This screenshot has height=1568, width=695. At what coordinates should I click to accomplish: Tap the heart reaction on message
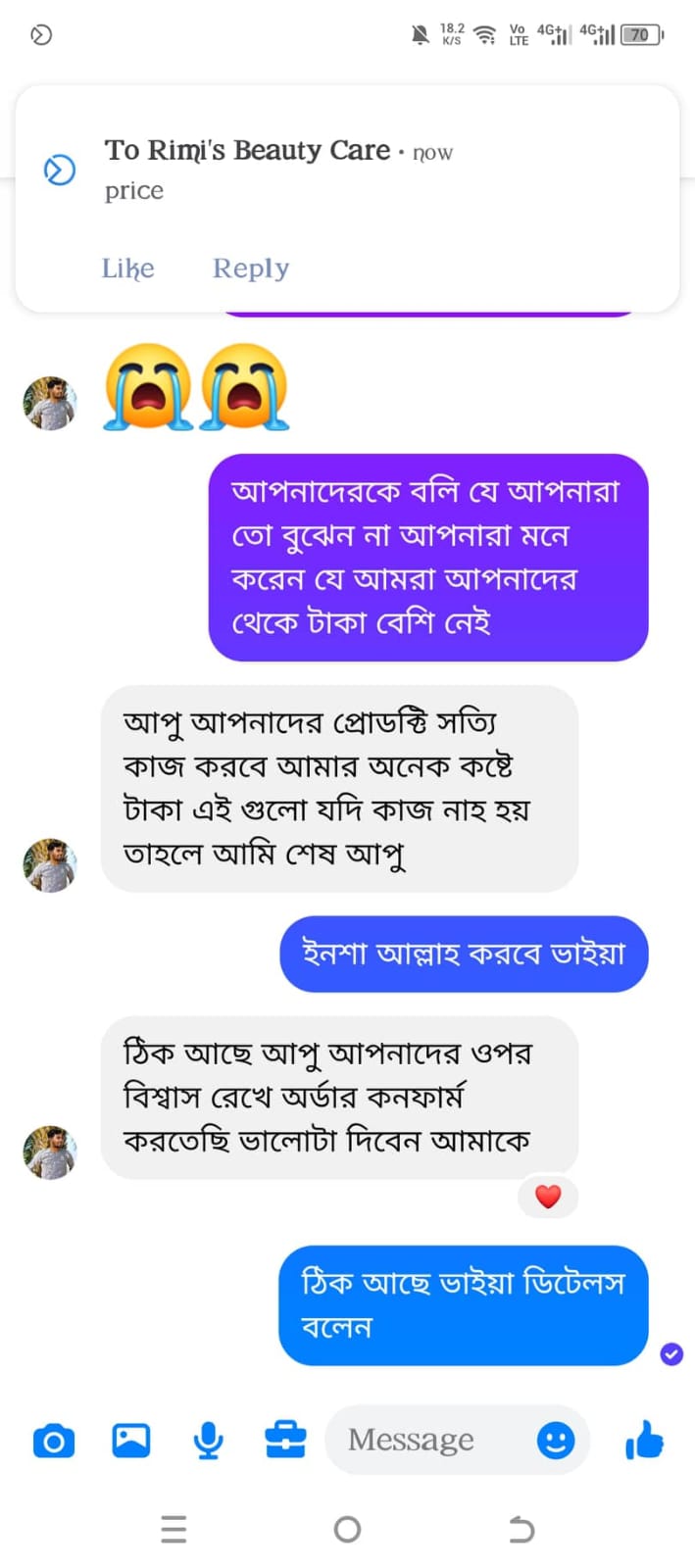(x=548, y=1197)
